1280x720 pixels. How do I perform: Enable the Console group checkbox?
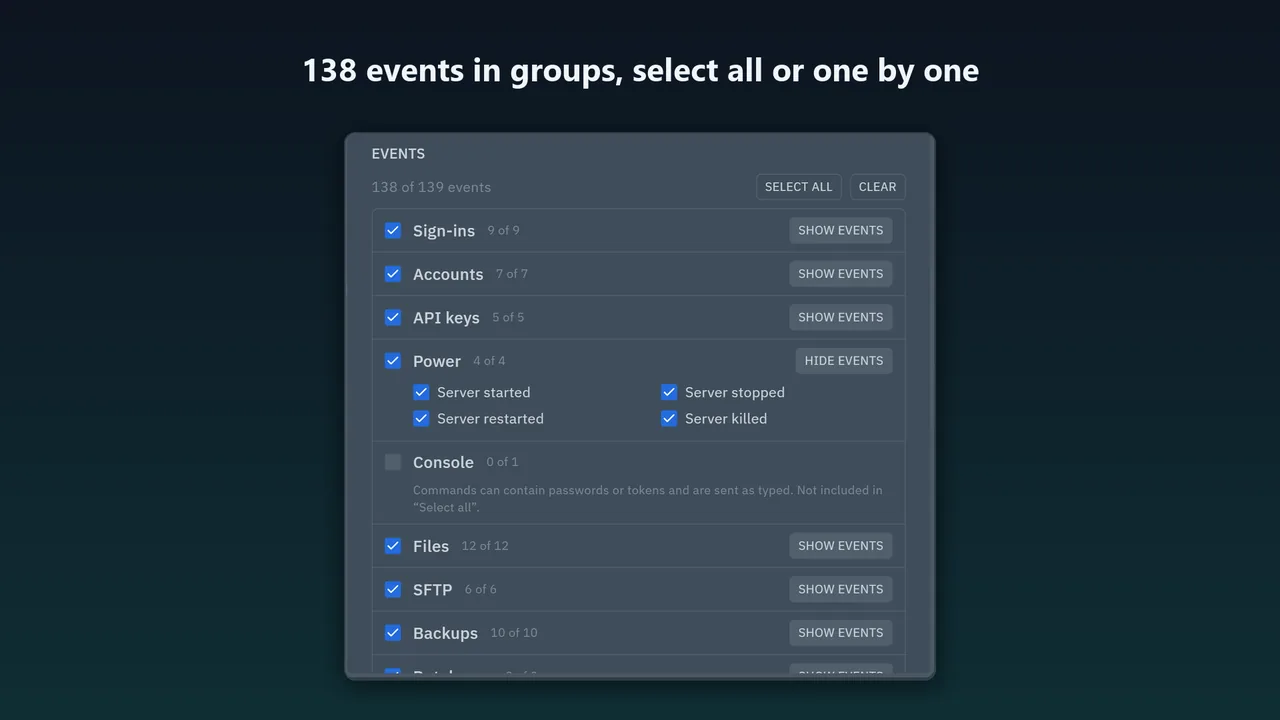[393, 462]
